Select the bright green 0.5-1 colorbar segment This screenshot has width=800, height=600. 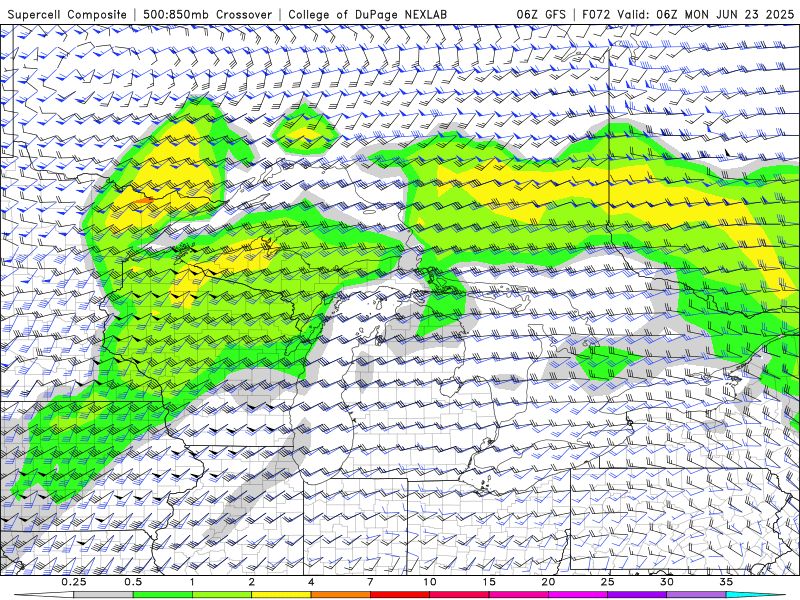click(x=163, y=595)
